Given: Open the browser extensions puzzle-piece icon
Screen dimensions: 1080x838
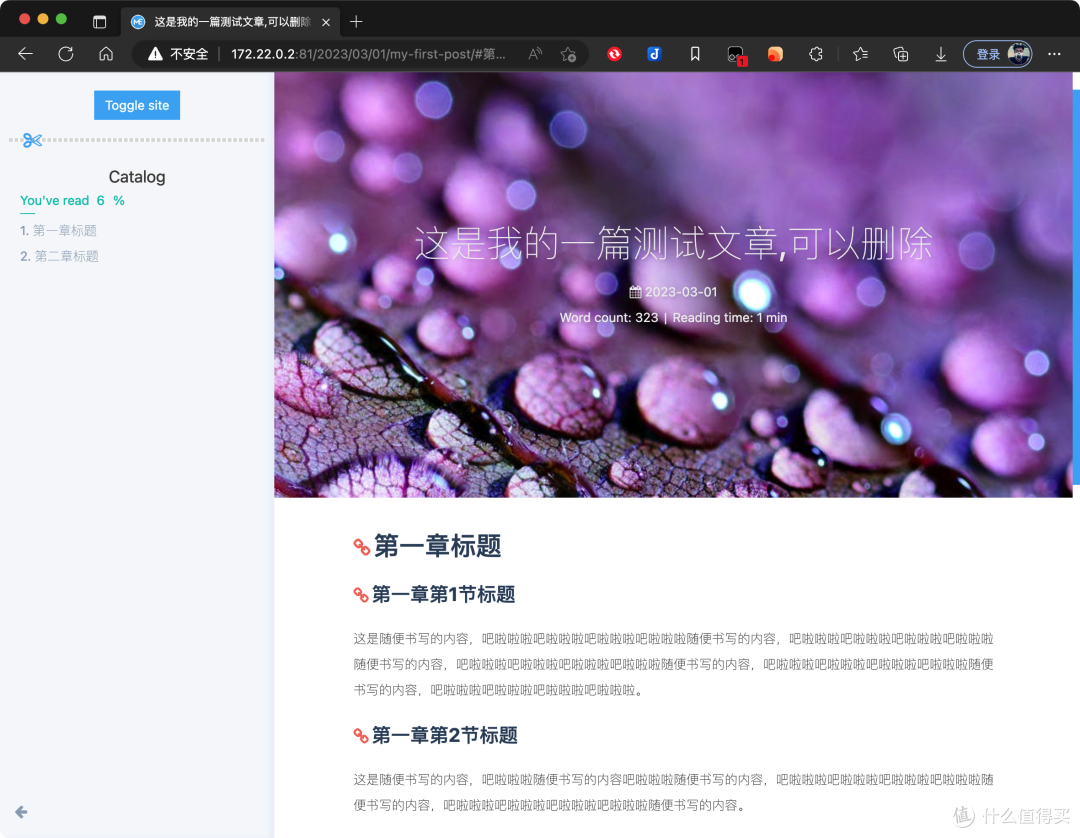Looking at the screenshot, I should pyautogui.click(x=818, y=54).
